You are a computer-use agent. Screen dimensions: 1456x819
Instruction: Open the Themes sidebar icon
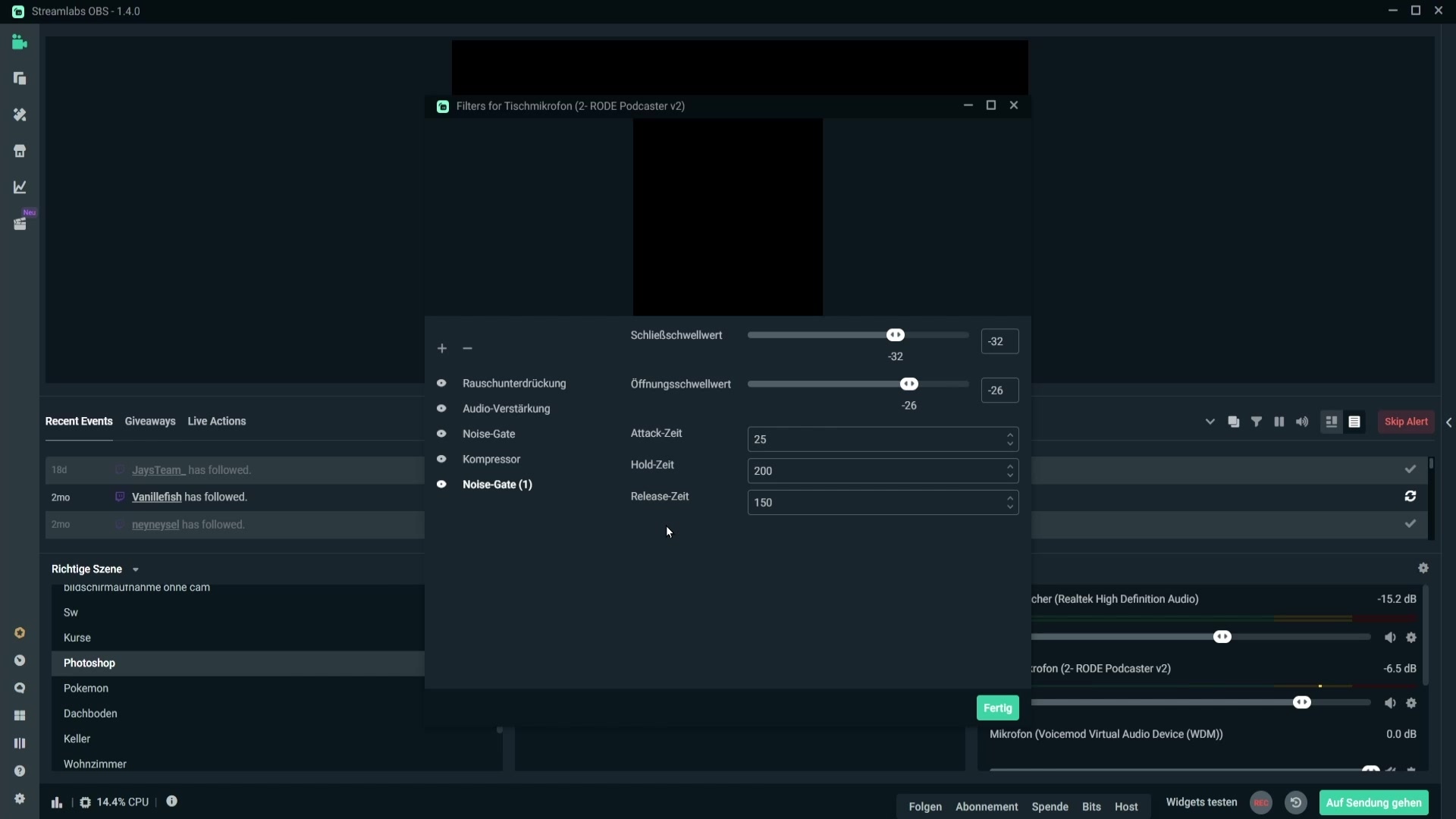[x=20, y=115]
